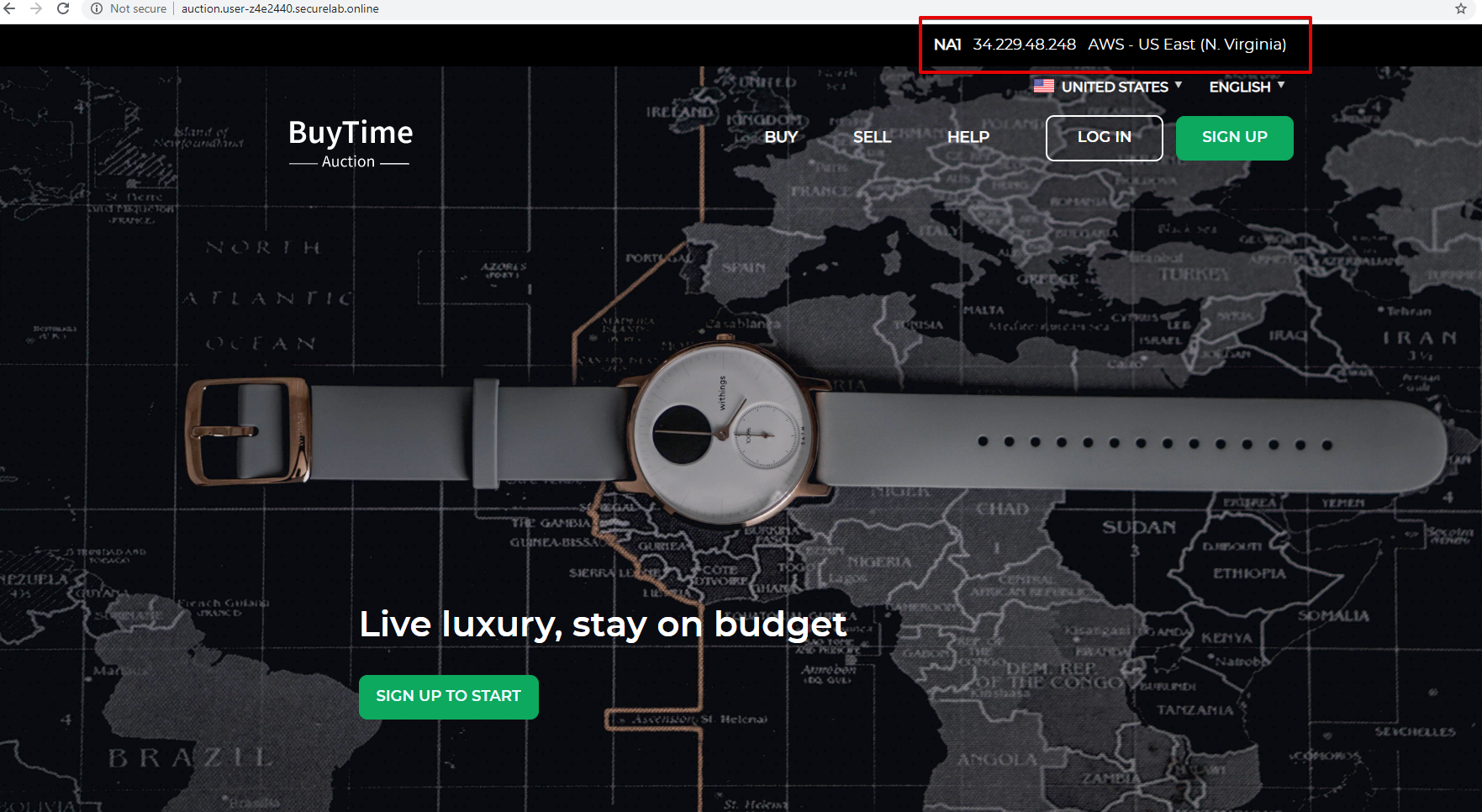Click the address bar URL text

[x=280, y=8]
